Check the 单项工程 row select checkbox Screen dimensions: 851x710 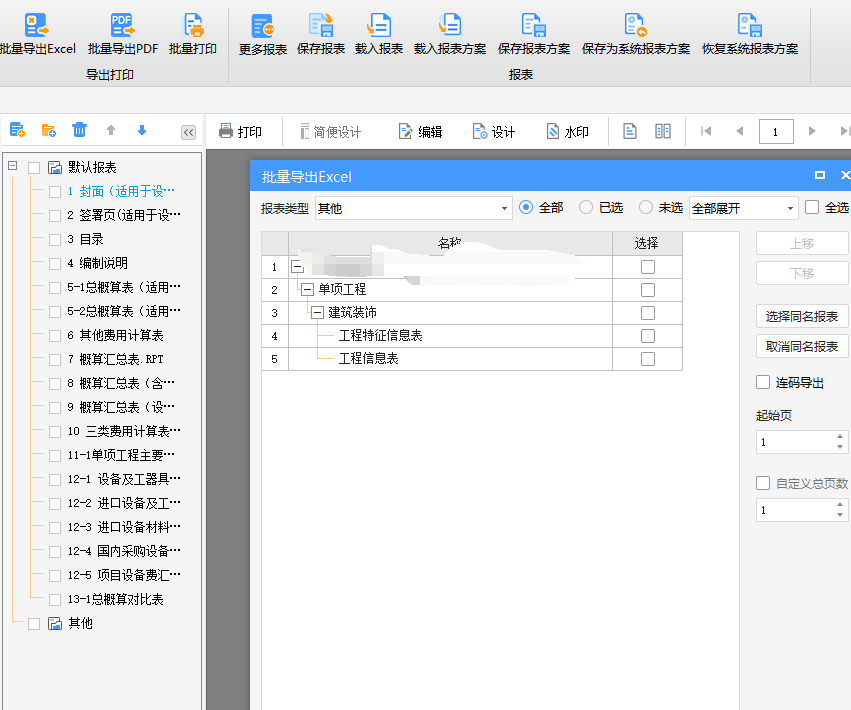(x=647, y=290)
